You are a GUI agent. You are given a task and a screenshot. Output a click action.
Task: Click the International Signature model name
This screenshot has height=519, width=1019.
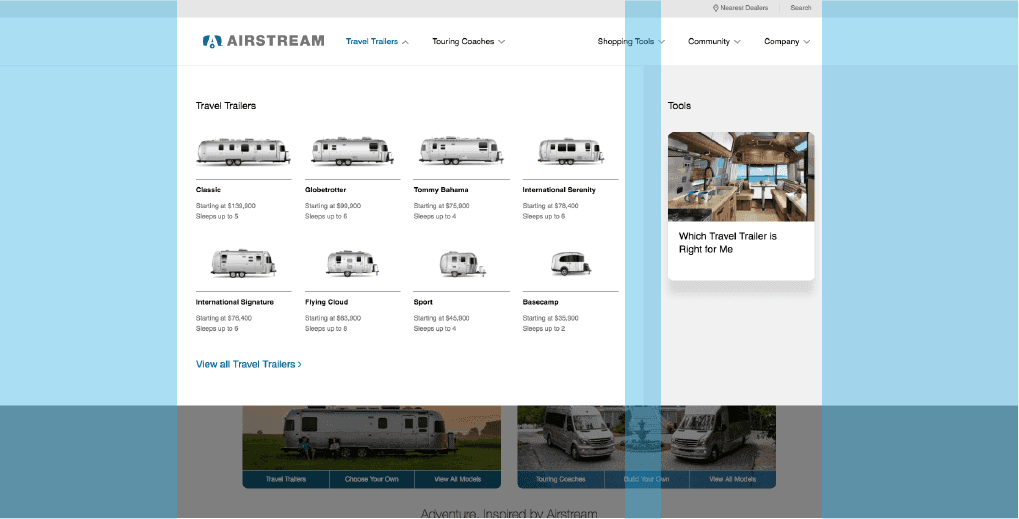(x=235, y=302)
